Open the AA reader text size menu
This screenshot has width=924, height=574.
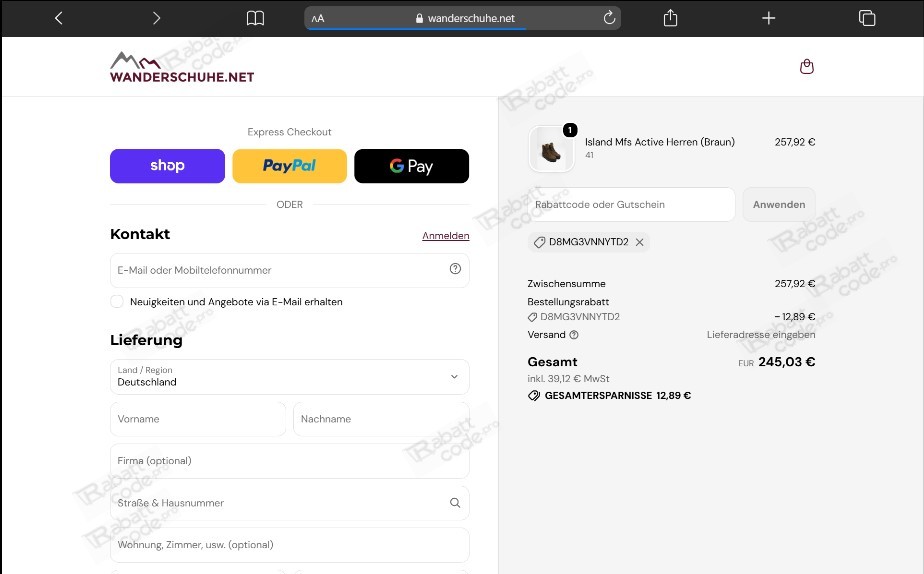pyautogui.click(x=318, y=18)
